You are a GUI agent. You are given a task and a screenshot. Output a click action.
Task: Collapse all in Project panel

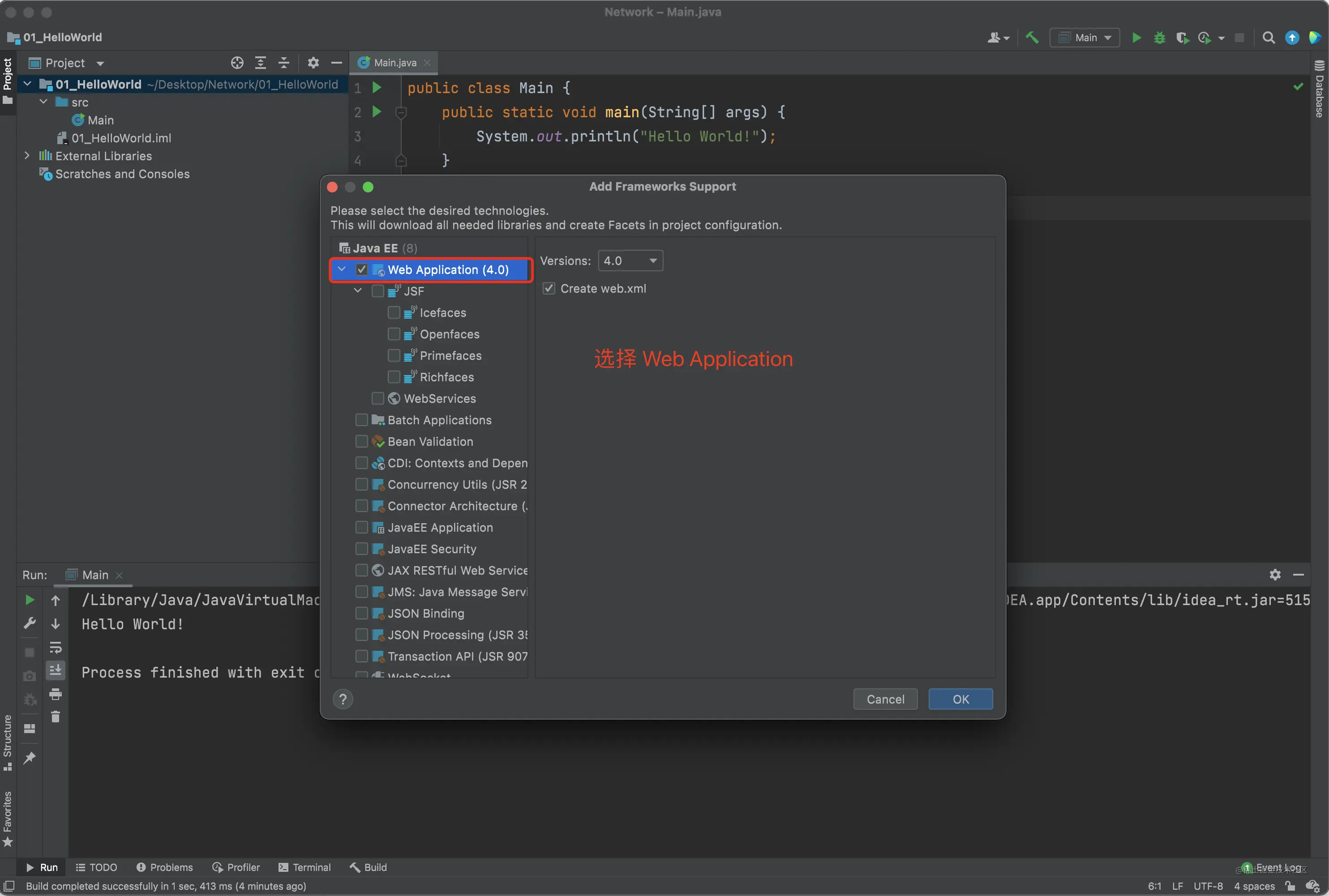[x=283, y=63]
